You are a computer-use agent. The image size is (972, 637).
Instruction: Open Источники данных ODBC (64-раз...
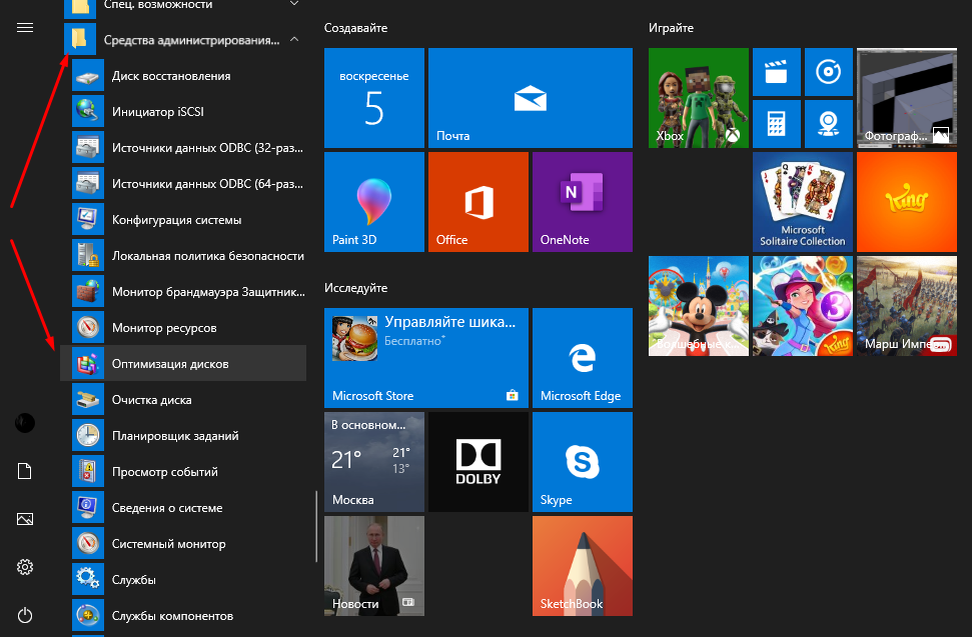183,183
